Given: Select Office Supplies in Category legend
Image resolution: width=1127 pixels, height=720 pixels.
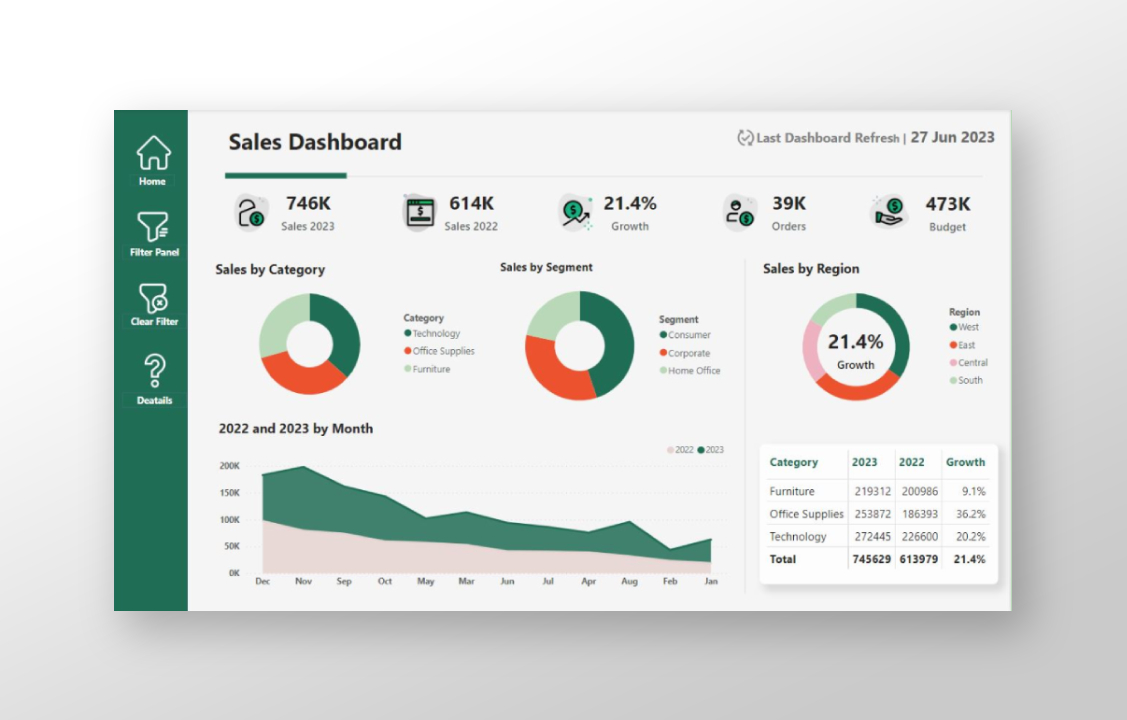Looking at the screenshot, I should point(443,351).
